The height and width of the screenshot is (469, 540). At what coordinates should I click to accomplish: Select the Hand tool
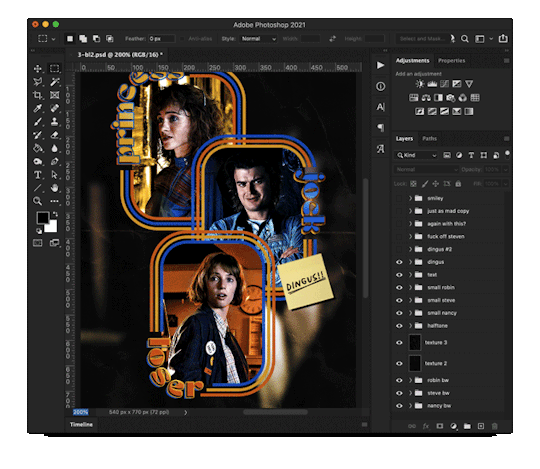click(54, 188)
